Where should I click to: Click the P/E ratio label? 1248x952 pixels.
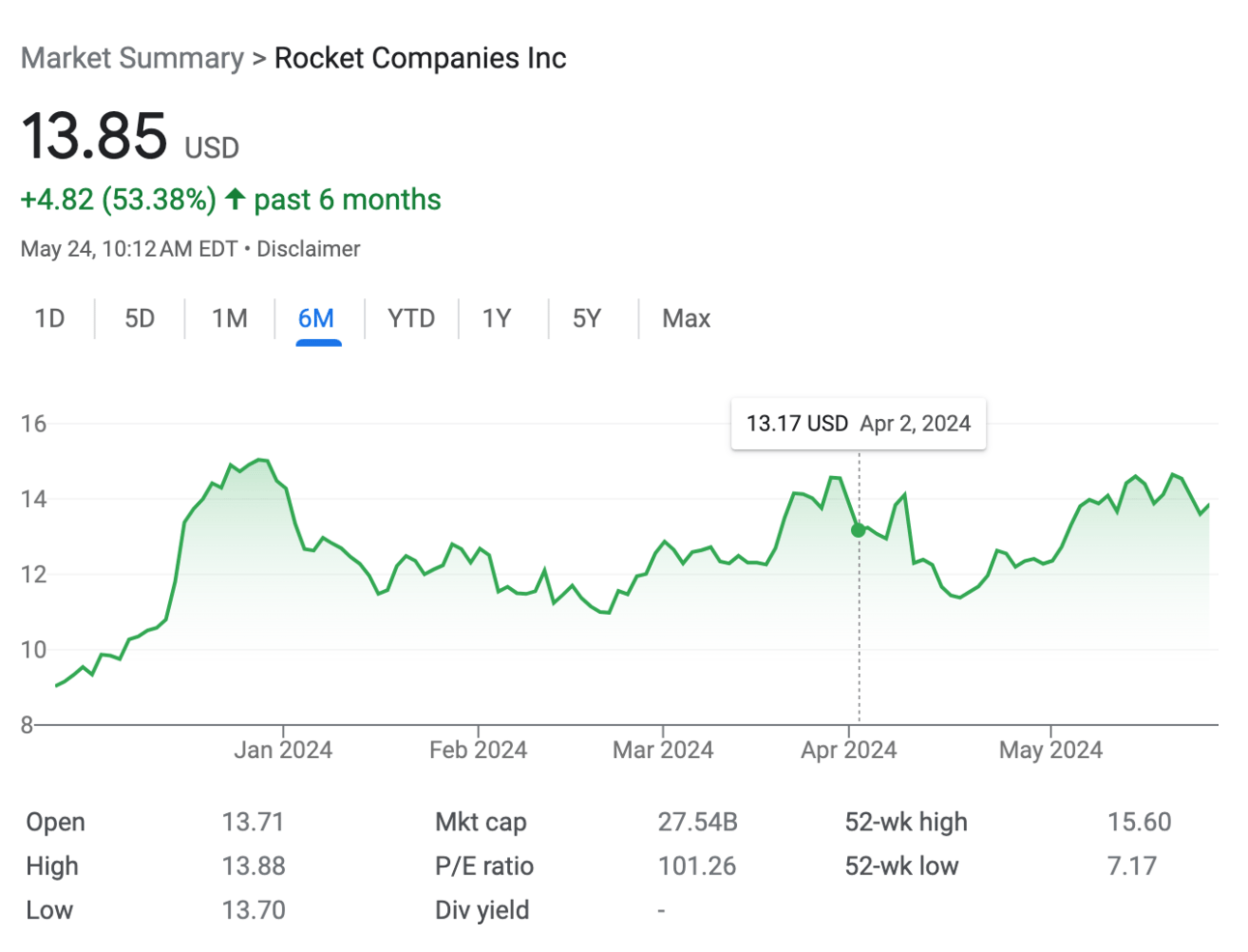(484, 866)
